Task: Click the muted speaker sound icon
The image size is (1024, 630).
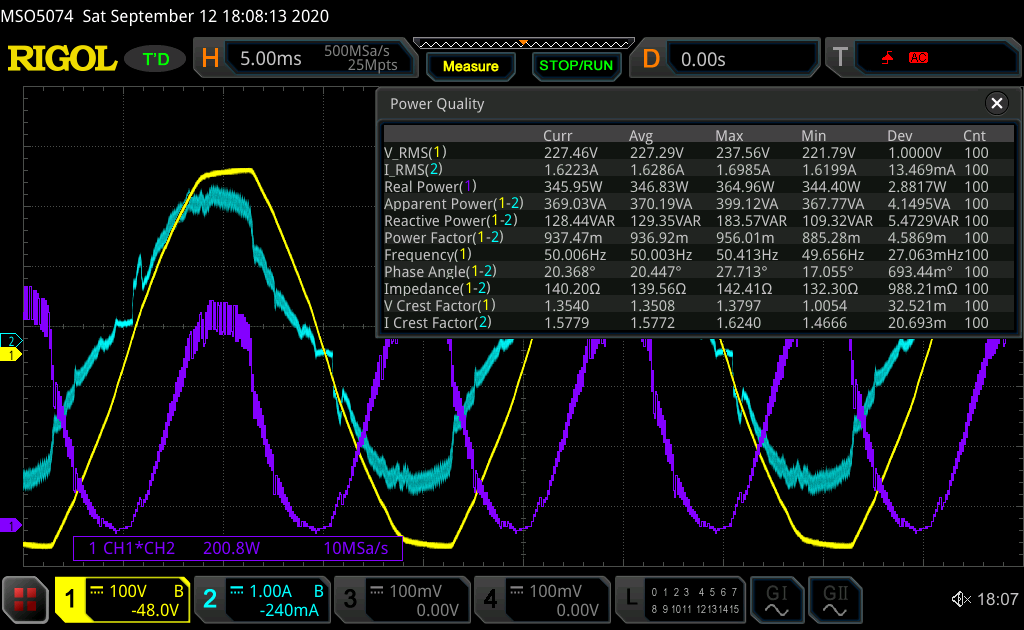Action: pyautogui.click(x=961, y=599)
